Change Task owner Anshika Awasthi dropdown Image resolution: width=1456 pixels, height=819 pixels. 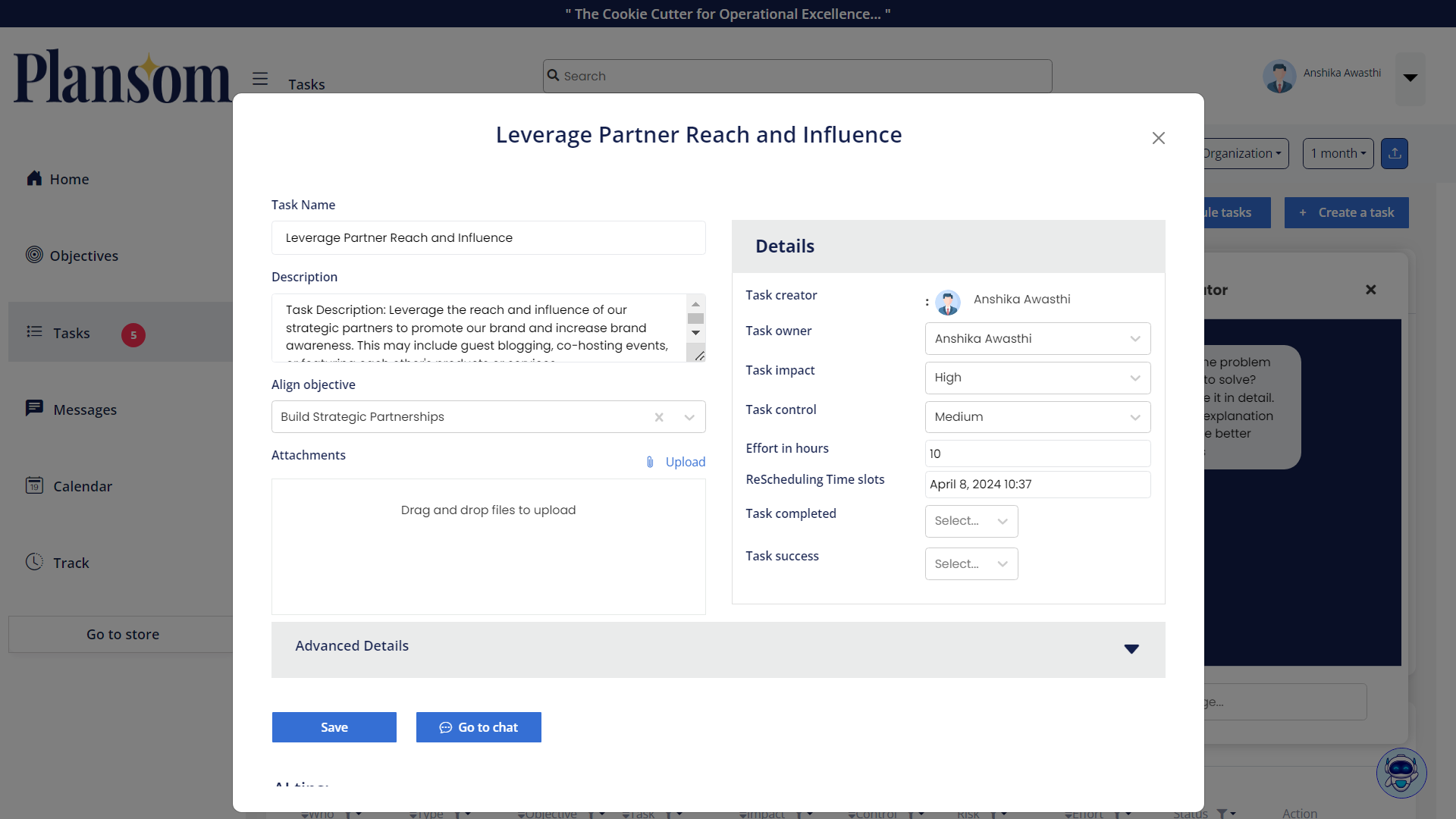point(1037,339)
